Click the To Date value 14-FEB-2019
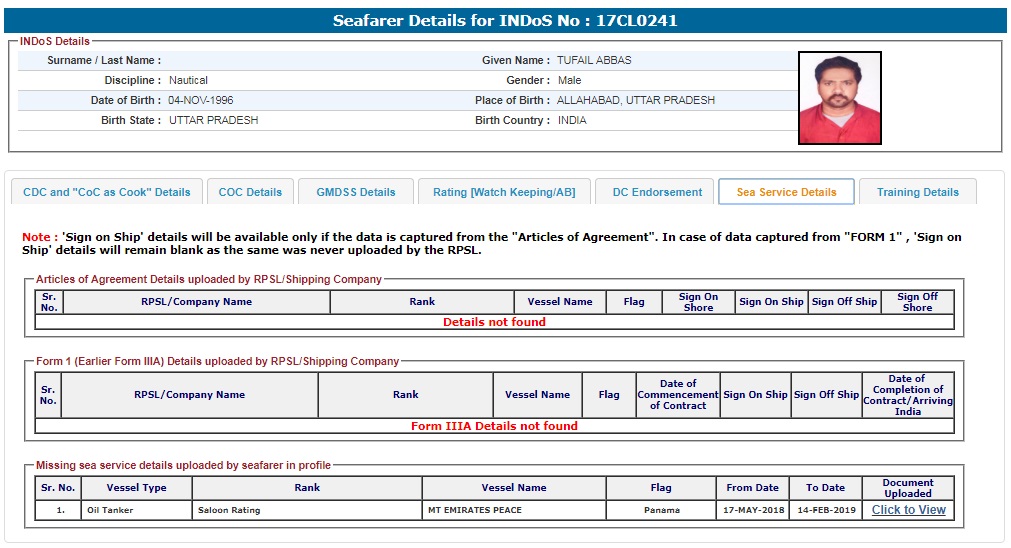 click(825, 510)
